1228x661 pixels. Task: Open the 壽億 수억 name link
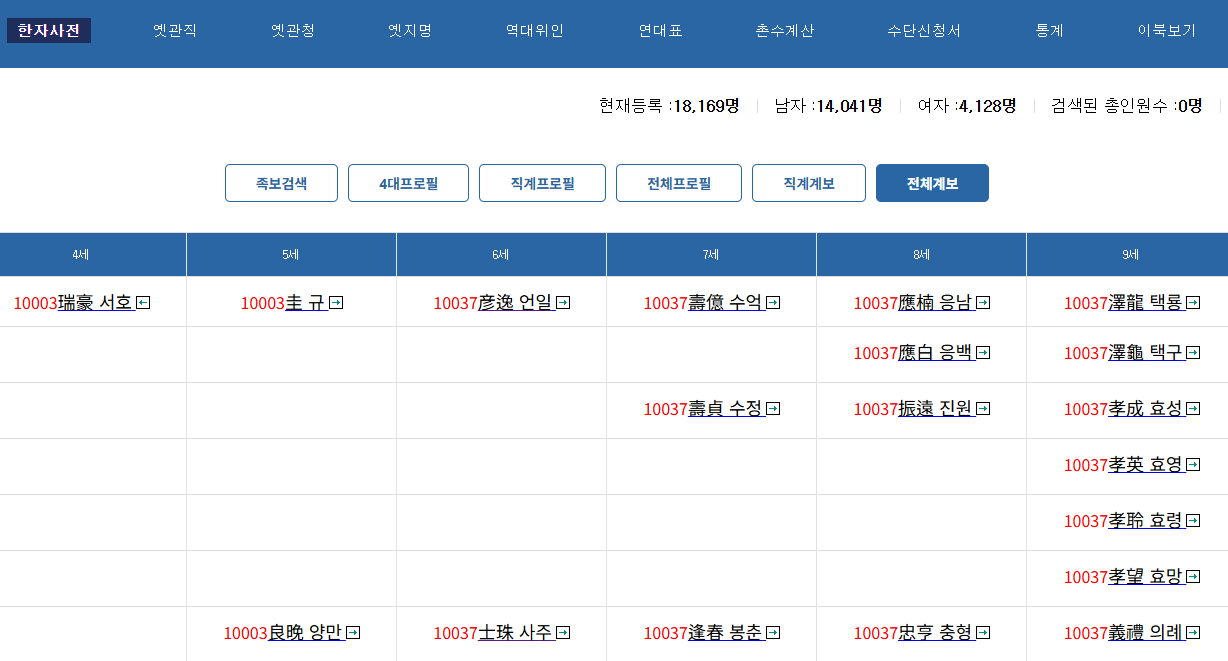point(726,303)
